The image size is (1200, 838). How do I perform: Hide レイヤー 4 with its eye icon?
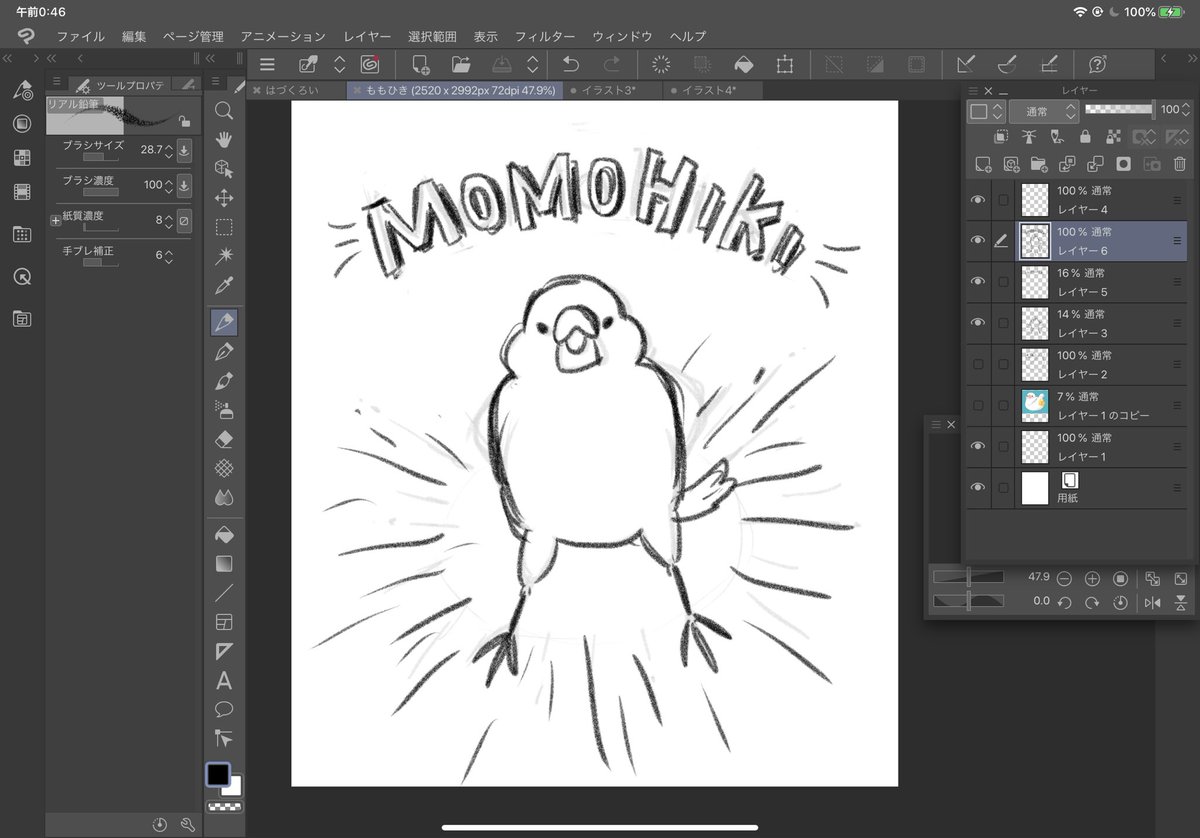click(978, 200)
